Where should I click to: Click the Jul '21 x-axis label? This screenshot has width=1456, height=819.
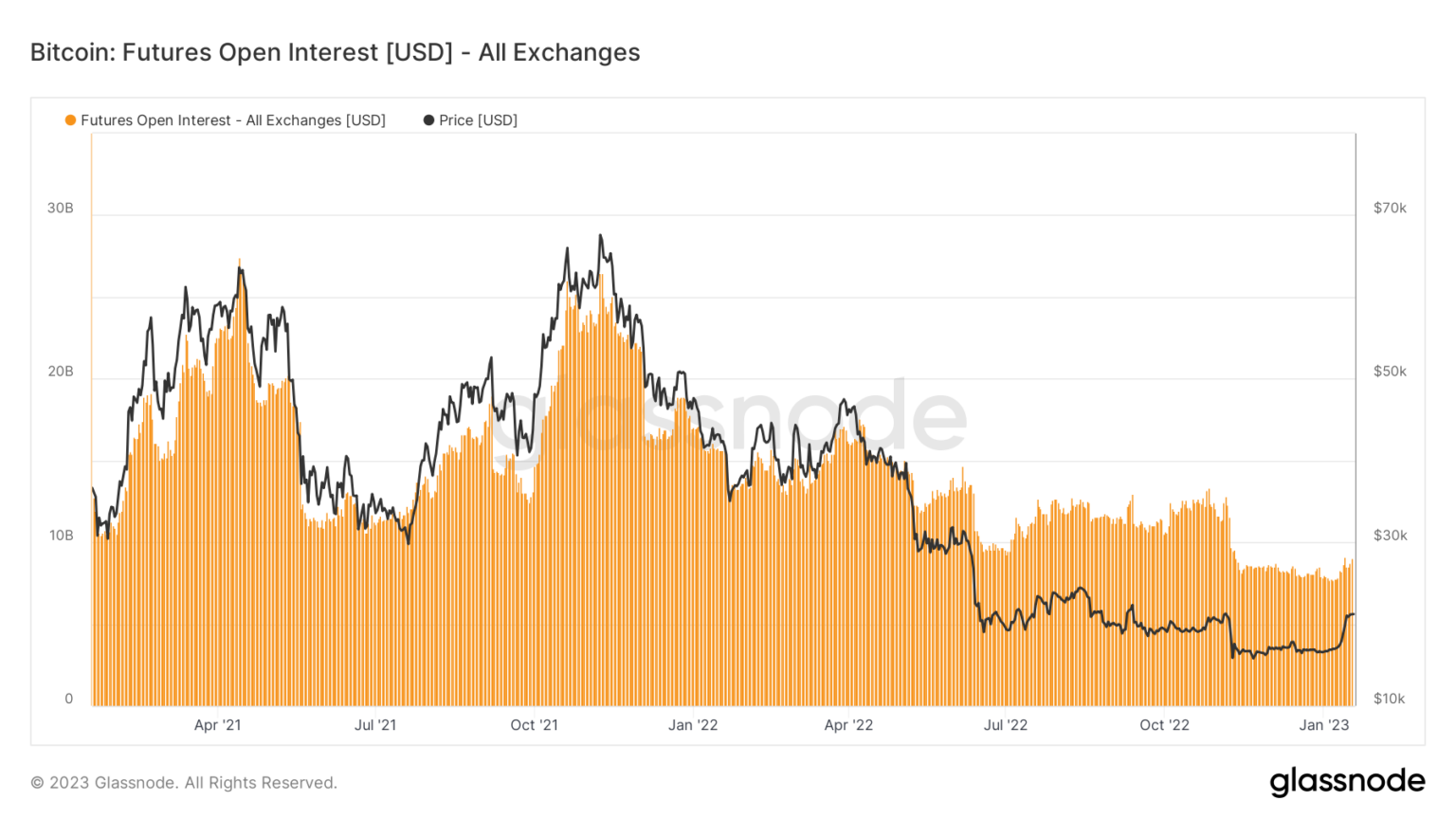[375, 725]
